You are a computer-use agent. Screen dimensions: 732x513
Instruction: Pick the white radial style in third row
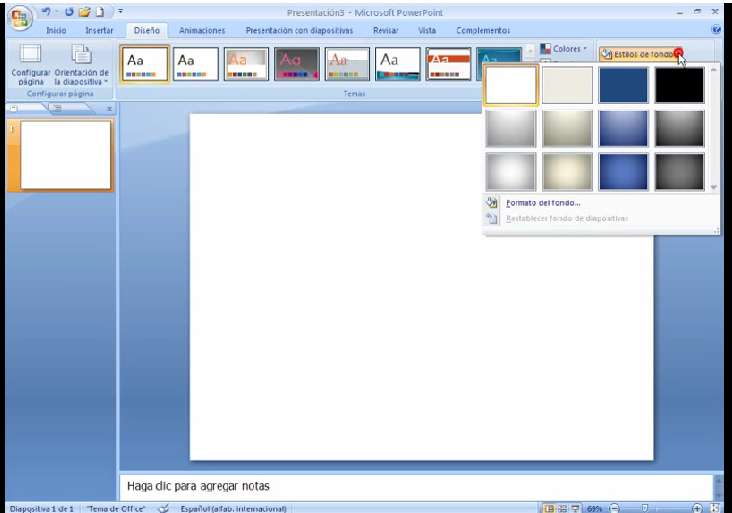511,172
